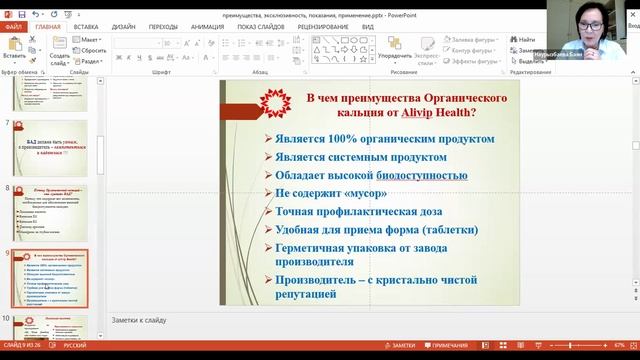640x360 pixels.
Task: Click the zoom in plus button
Action: 605,345
